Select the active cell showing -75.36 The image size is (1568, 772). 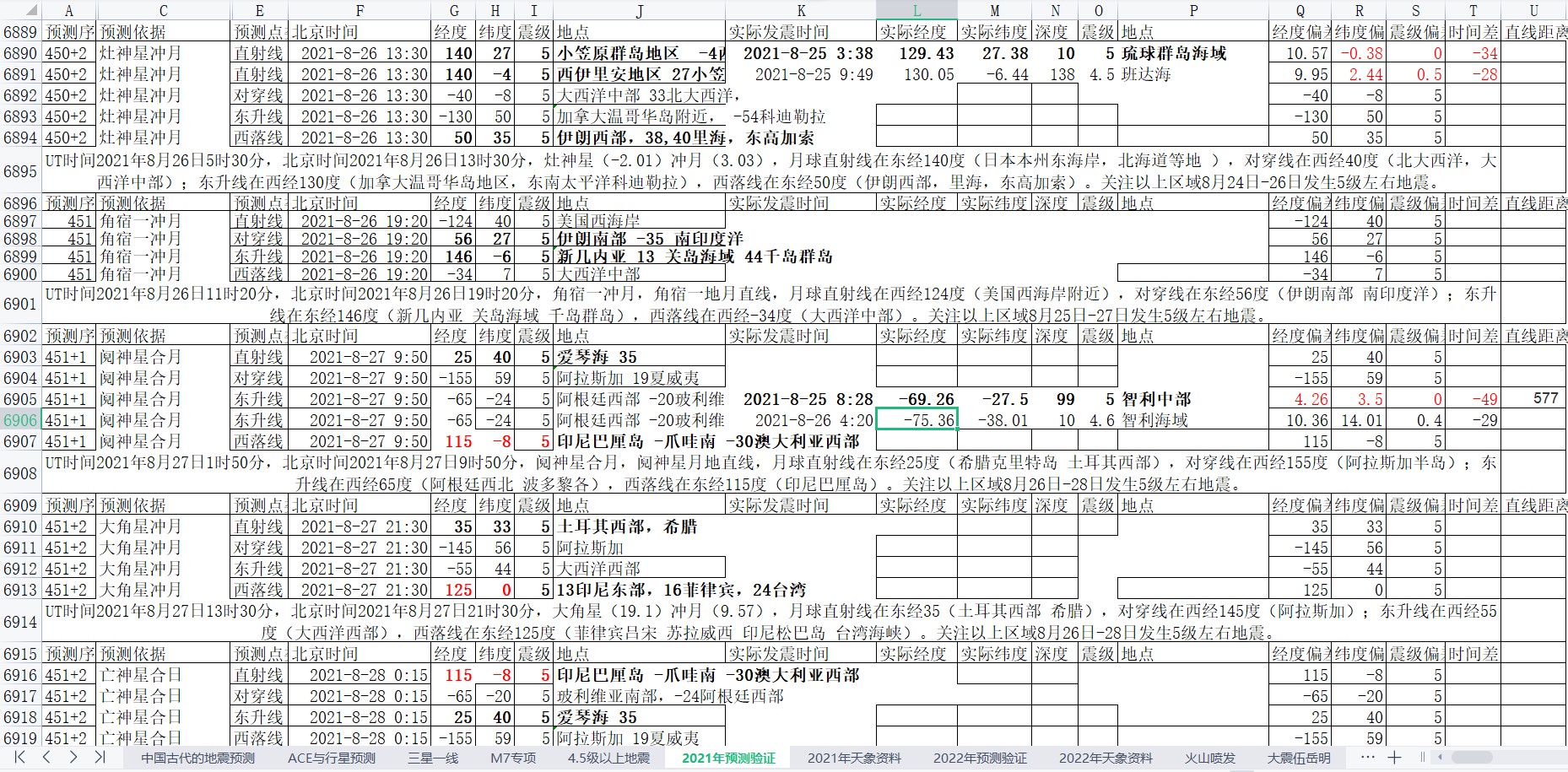[916, 420]
